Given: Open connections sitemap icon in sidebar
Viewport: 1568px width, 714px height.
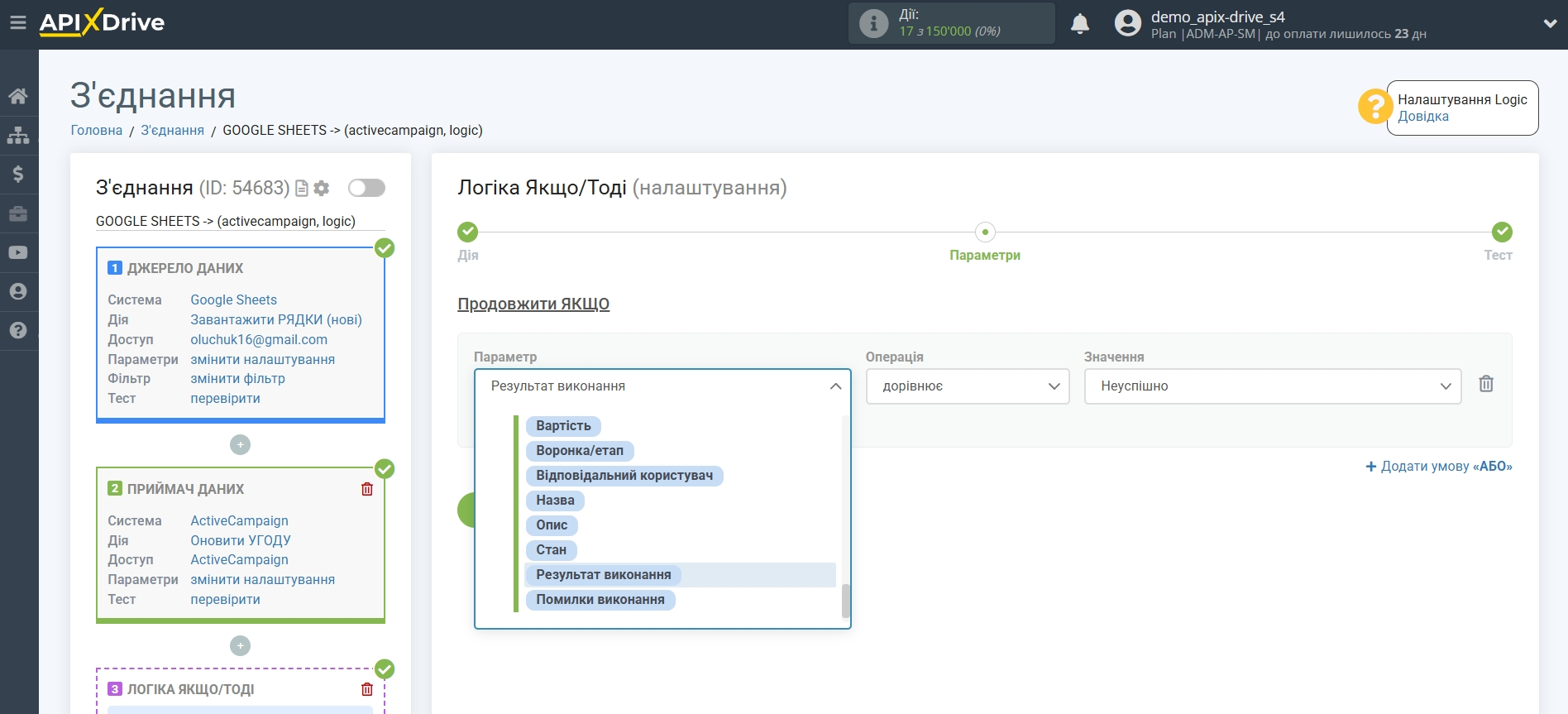Looking at the screenshot, I should [18, 135].
